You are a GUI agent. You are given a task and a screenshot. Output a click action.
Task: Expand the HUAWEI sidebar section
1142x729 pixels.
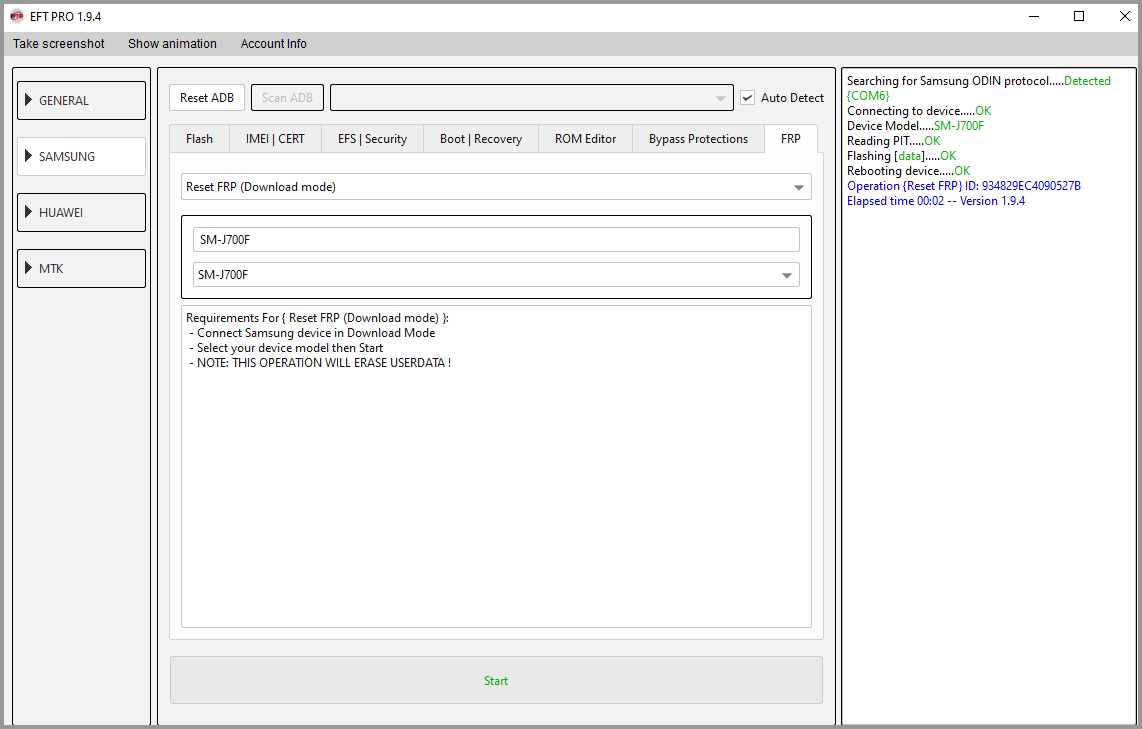click(x=81, y=213)
